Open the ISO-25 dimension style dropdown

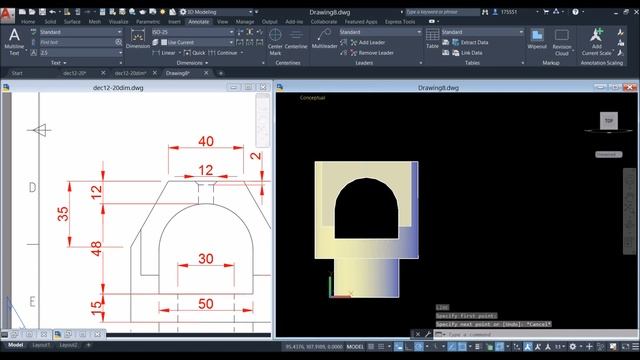pos(193,32)
